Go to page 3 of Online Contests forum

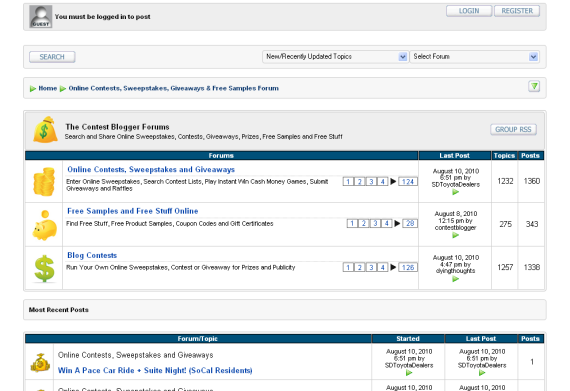pos(371,181)
